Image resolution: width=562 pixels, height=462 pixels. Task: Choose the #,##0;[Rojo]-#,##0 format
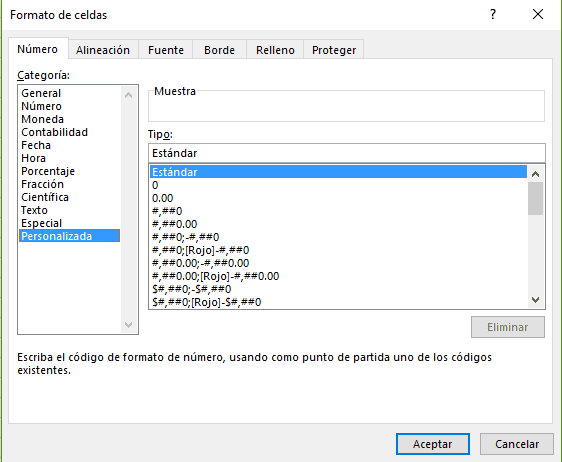point(200,250)
